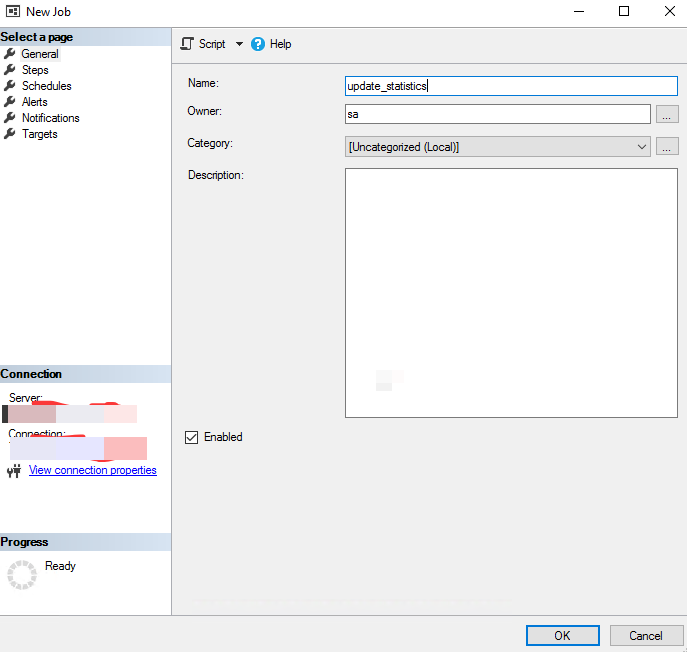Screen dimensions: 687x652
Task: Open the Steps page
Action: point(35,70)
